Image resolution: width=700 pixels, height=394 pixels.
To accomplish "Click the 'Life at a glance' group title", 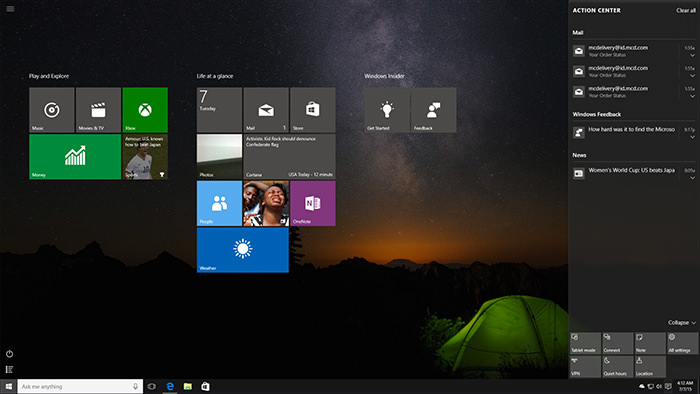I will pyautogui.click(x=215, y=76).
